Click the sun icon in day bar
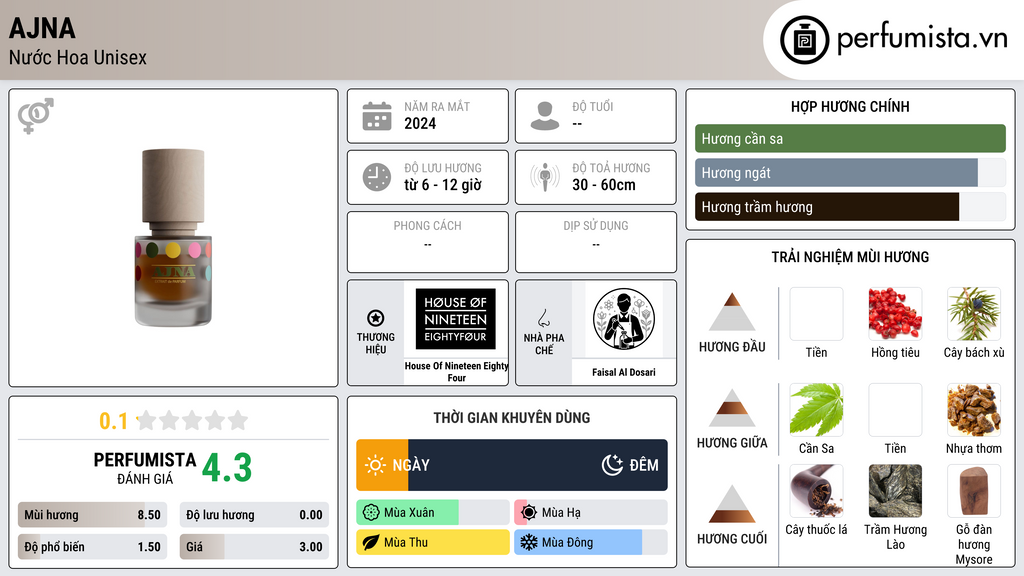Image resolution: width=1024 pixels, height=576 pixels. coord(376,465)
